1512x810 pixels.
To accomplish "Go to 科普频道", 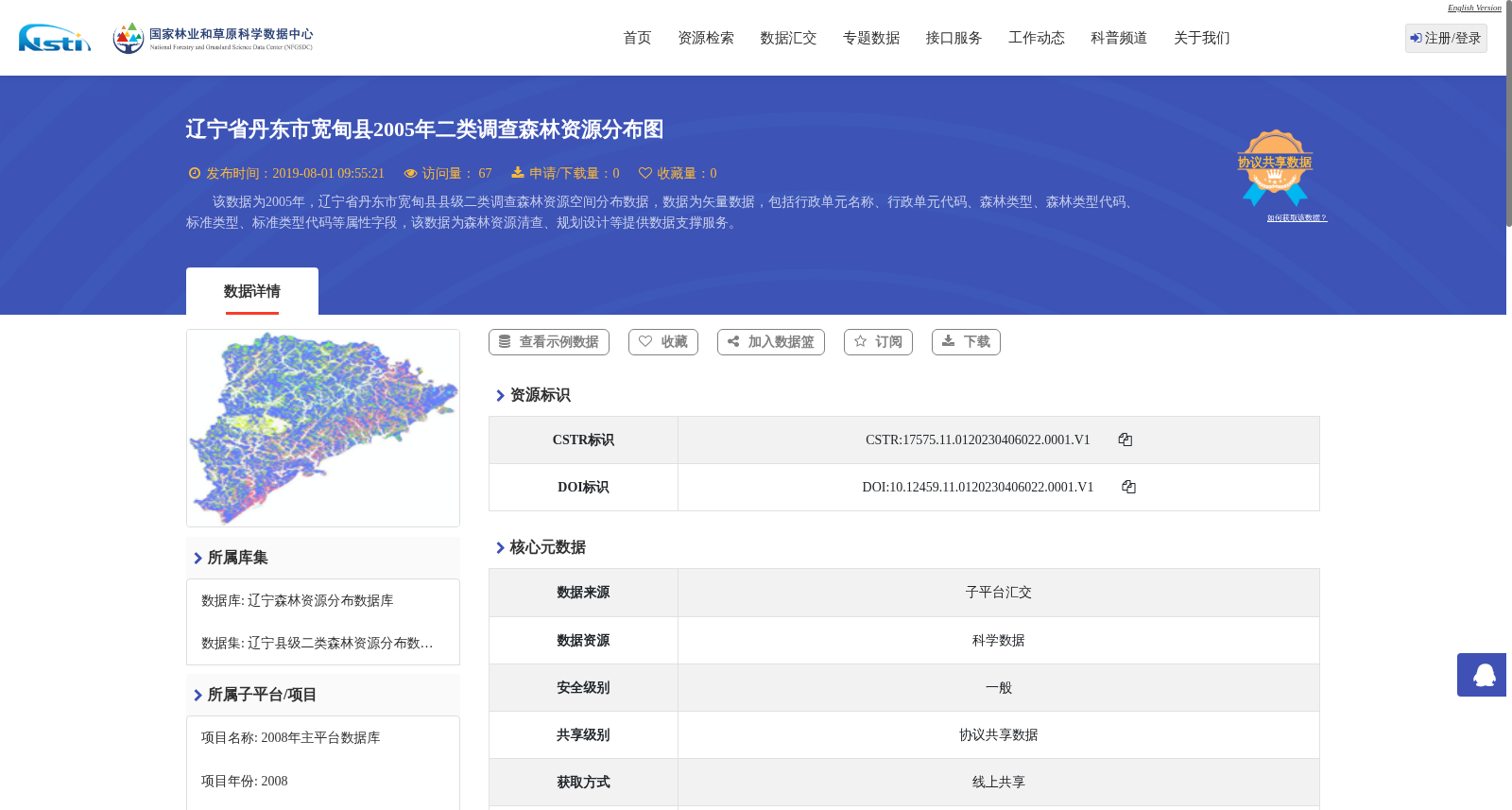I will coord(1119,38).
